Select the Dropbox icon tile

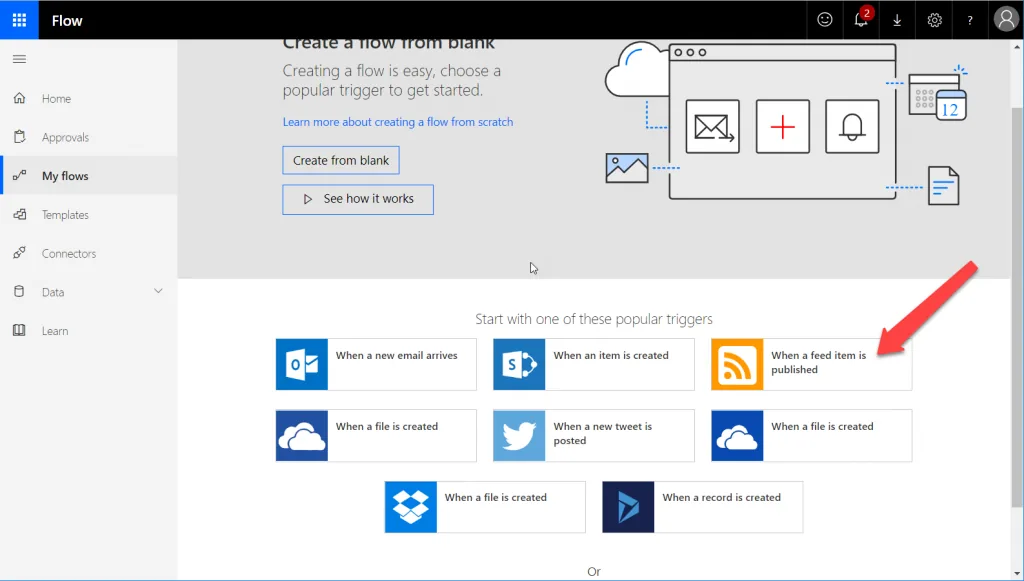tap(411, 506)
